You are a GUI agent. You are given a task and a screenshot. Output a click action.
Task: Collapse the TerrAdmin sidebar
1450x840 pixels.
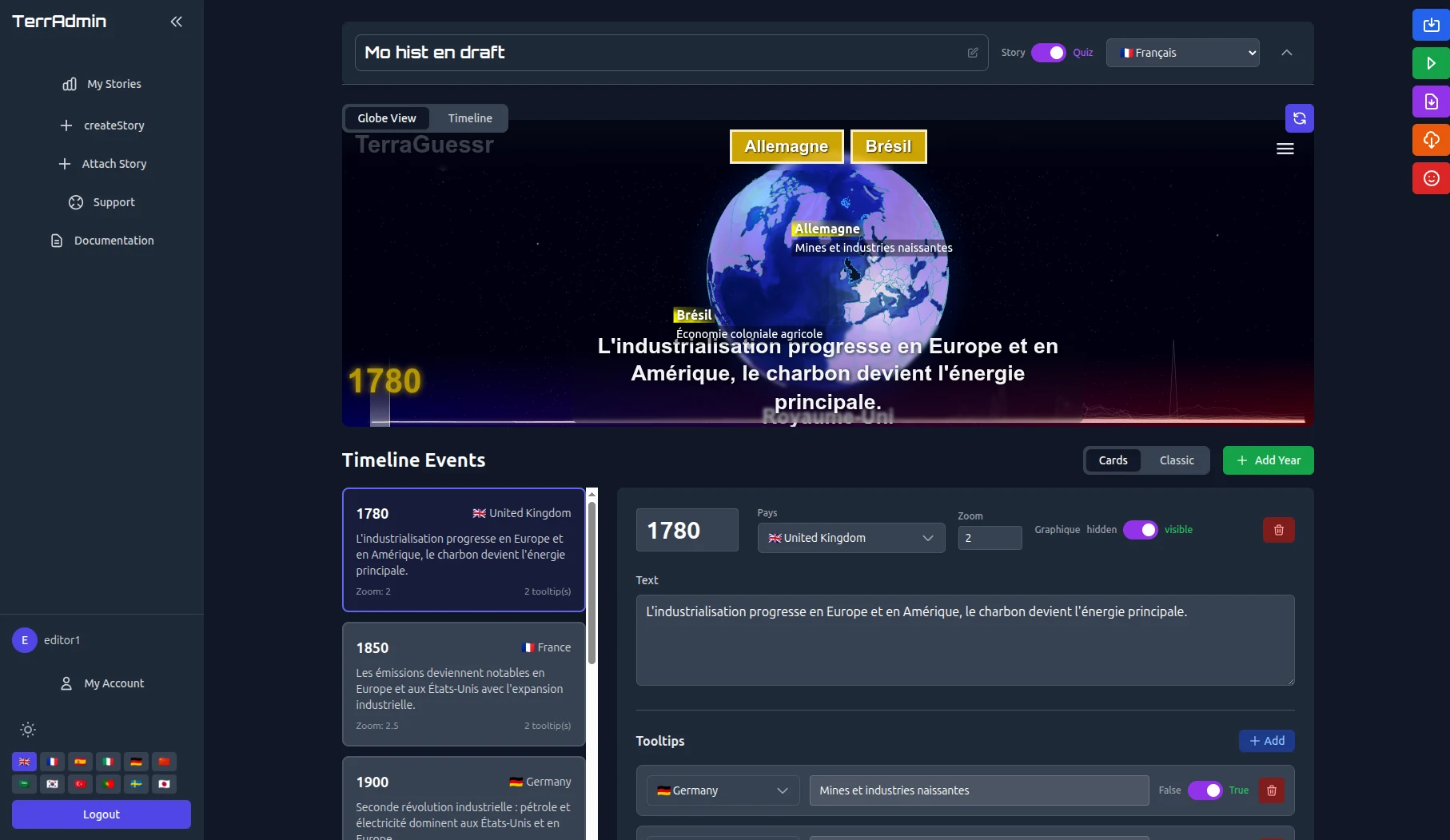tap(176, 22)
